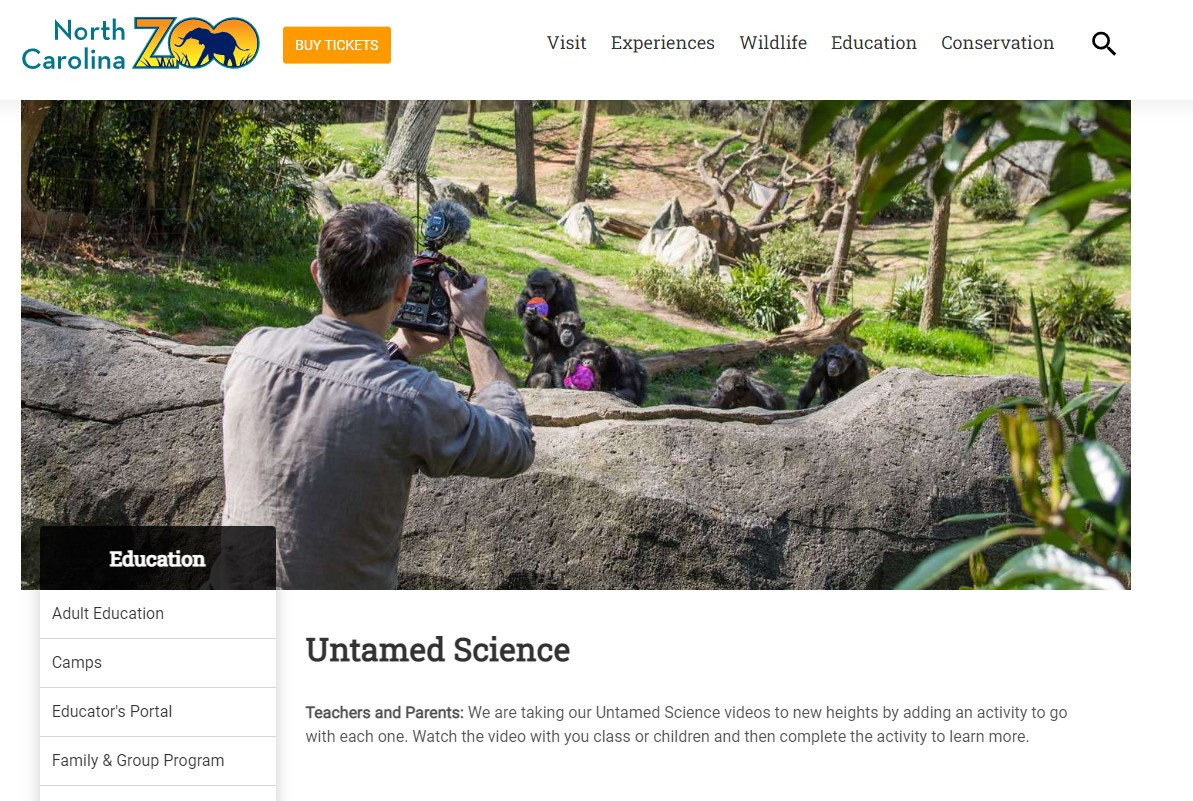Open the Family & Group Program link

coord(157,761)
